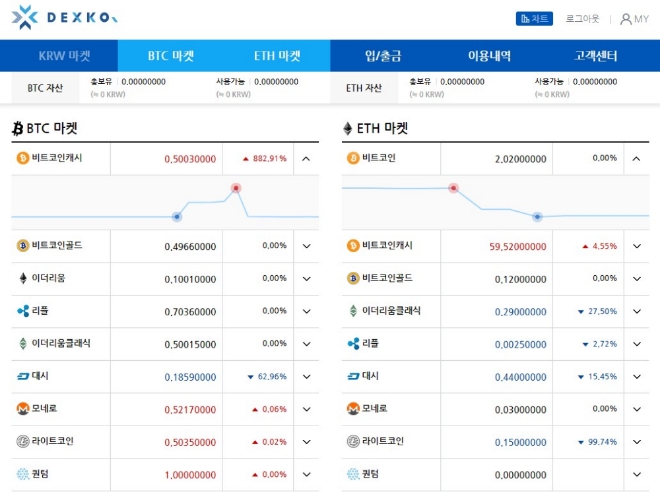Expand 리플 row in BTC market
The height and width of the screenshot is (504, 660).
pos(306,312)
